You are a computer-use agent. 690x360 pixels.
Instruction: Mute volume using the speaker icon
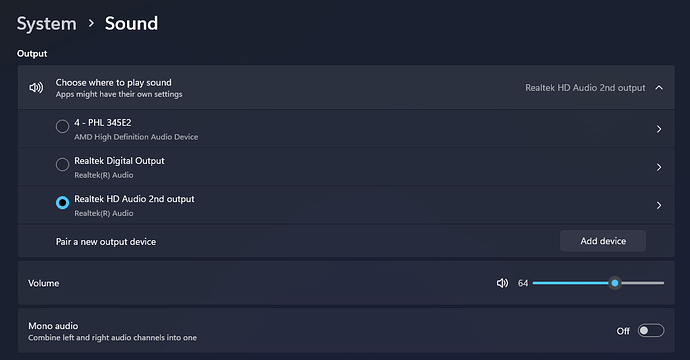pos(502,283)
